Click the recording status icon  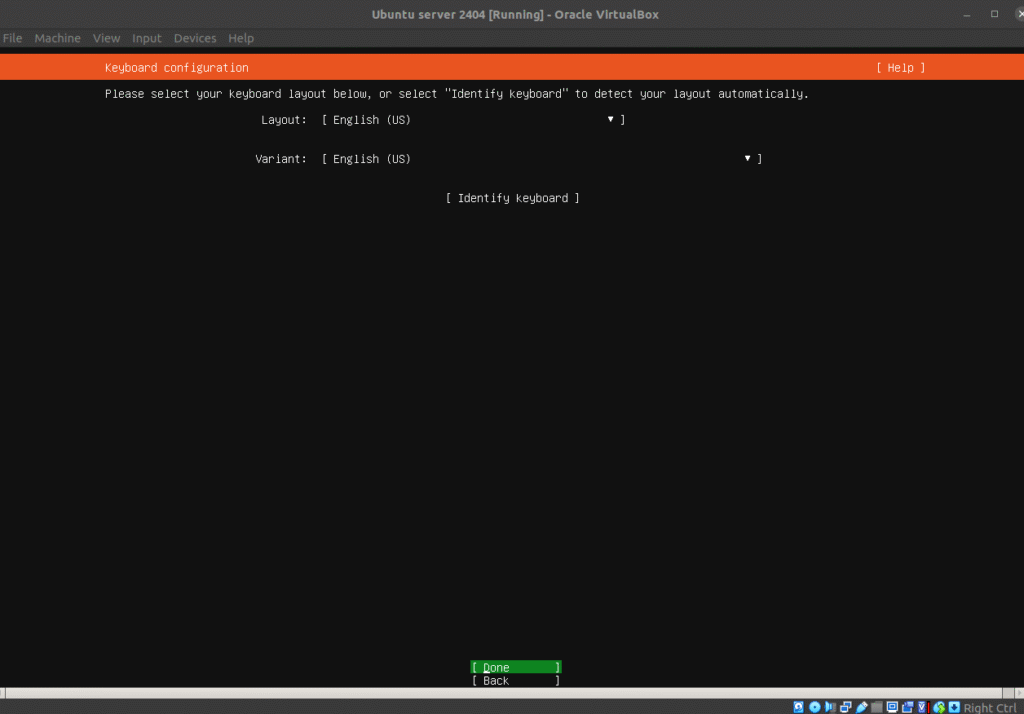(x=907, y=707)
